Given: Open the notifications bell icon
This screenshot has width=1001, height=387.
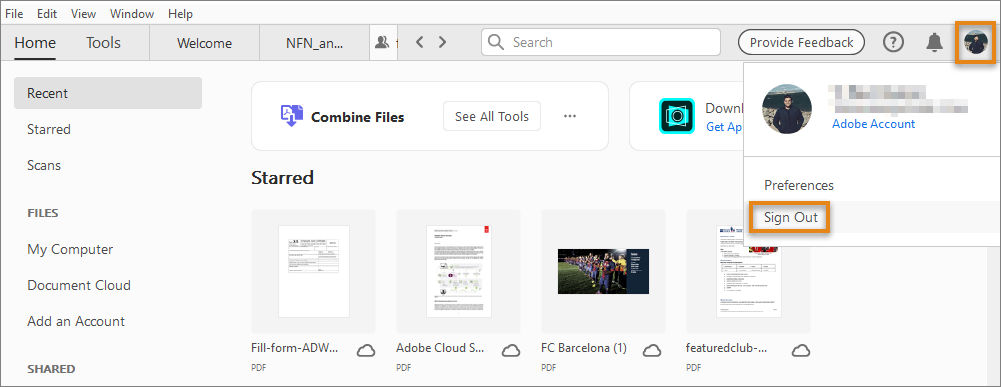Looking at the screenshot, I should click(x=935, y=42).
